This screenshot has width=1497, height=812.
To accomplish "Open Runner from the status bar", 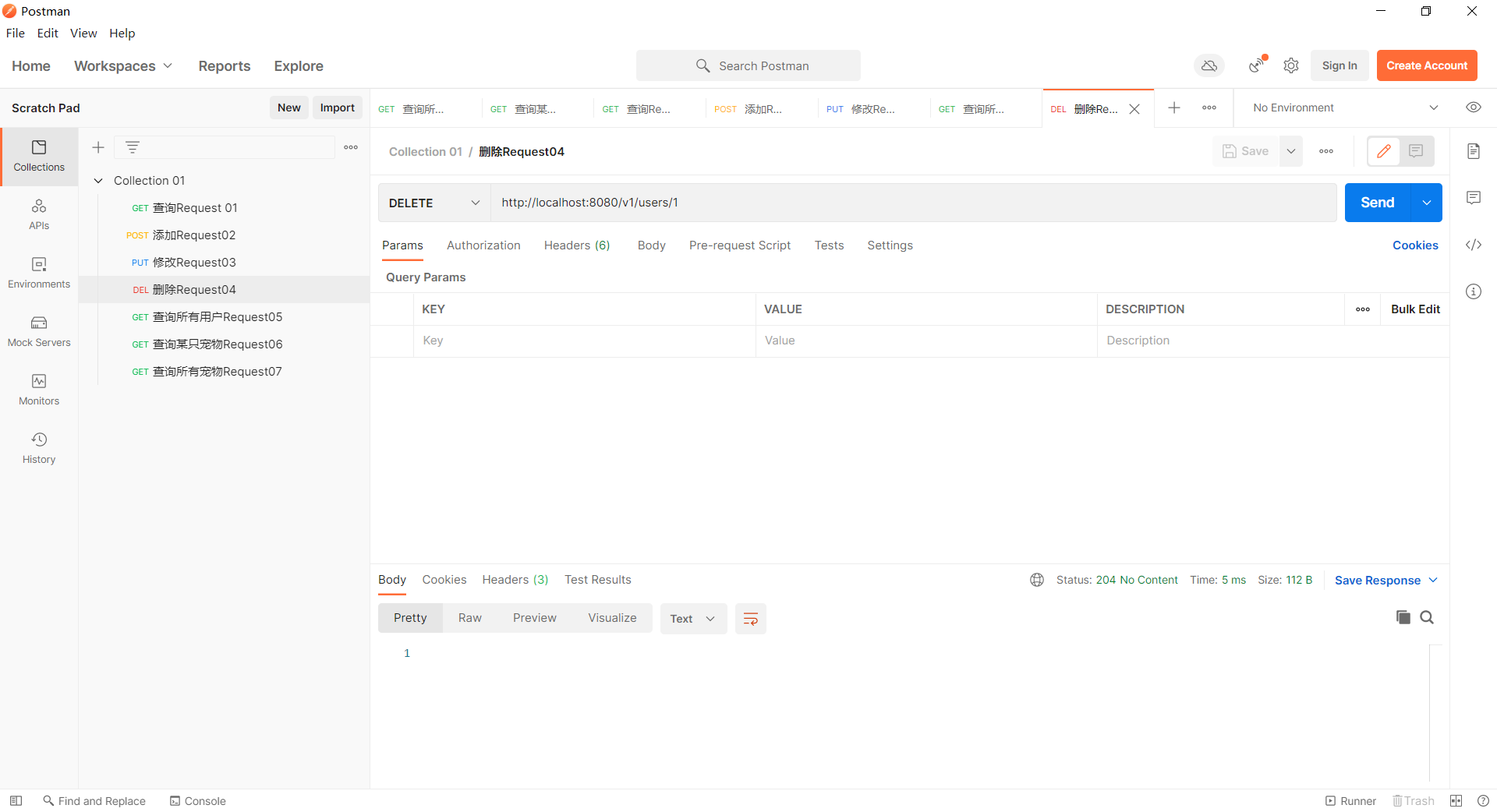I will coord(1350,801).
